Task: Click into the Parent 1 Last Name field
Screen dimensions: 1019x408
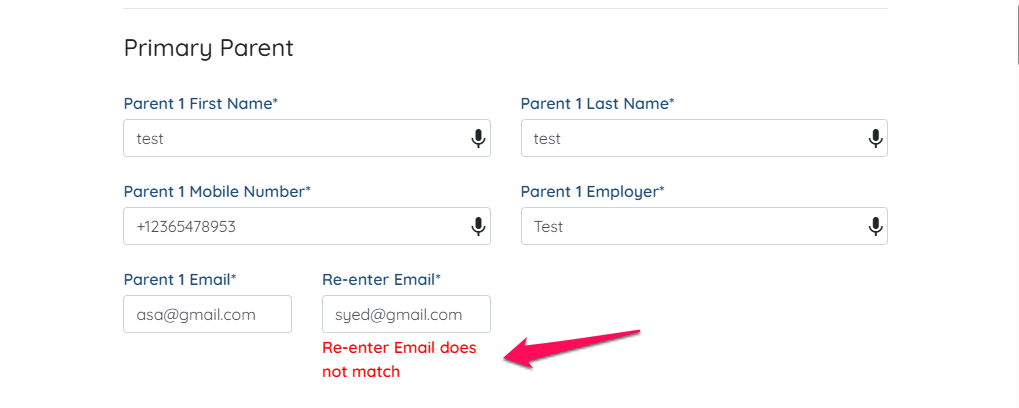Action: 704,138
